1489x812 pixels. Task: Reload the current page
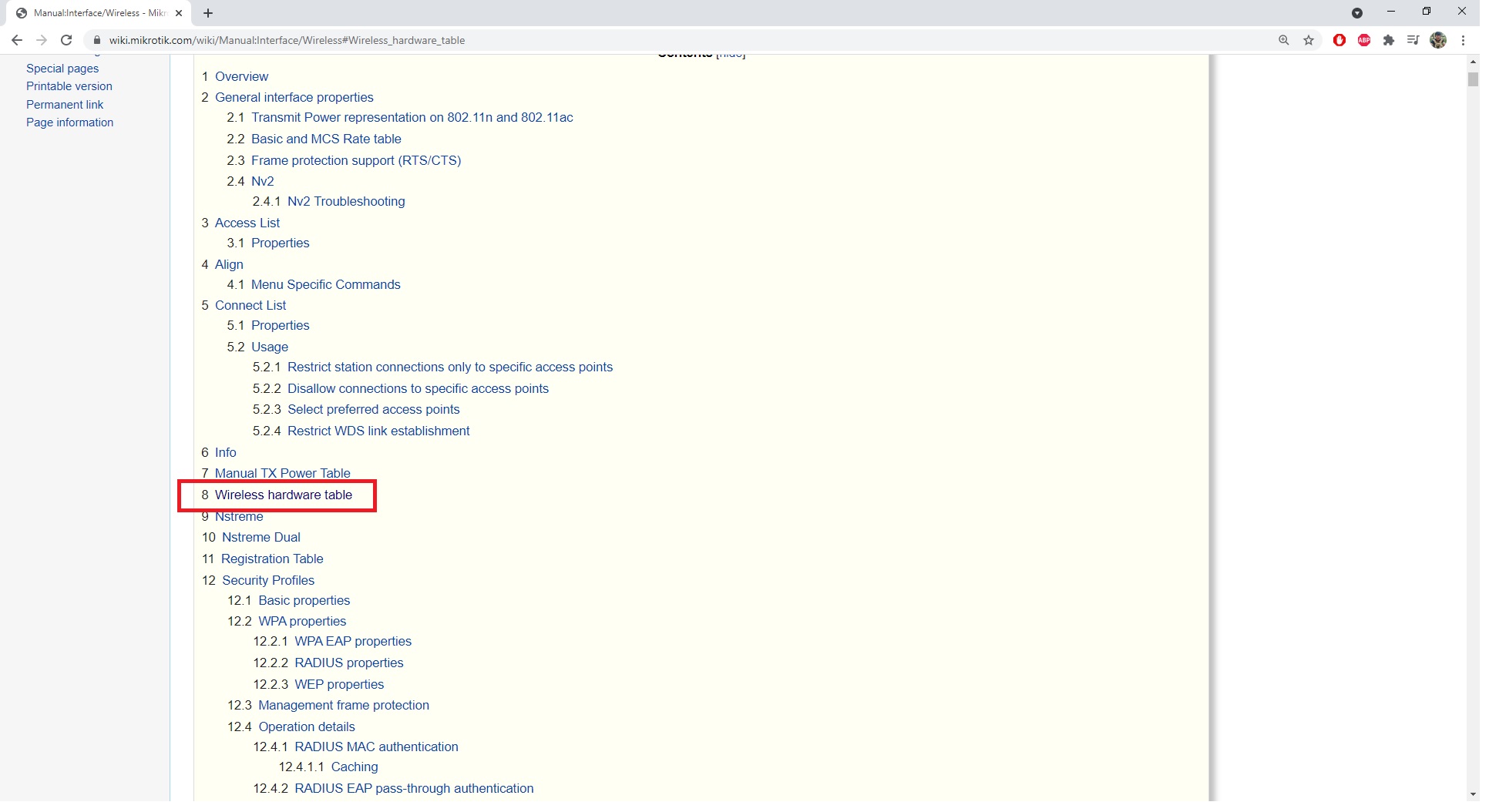coord(66,40)
